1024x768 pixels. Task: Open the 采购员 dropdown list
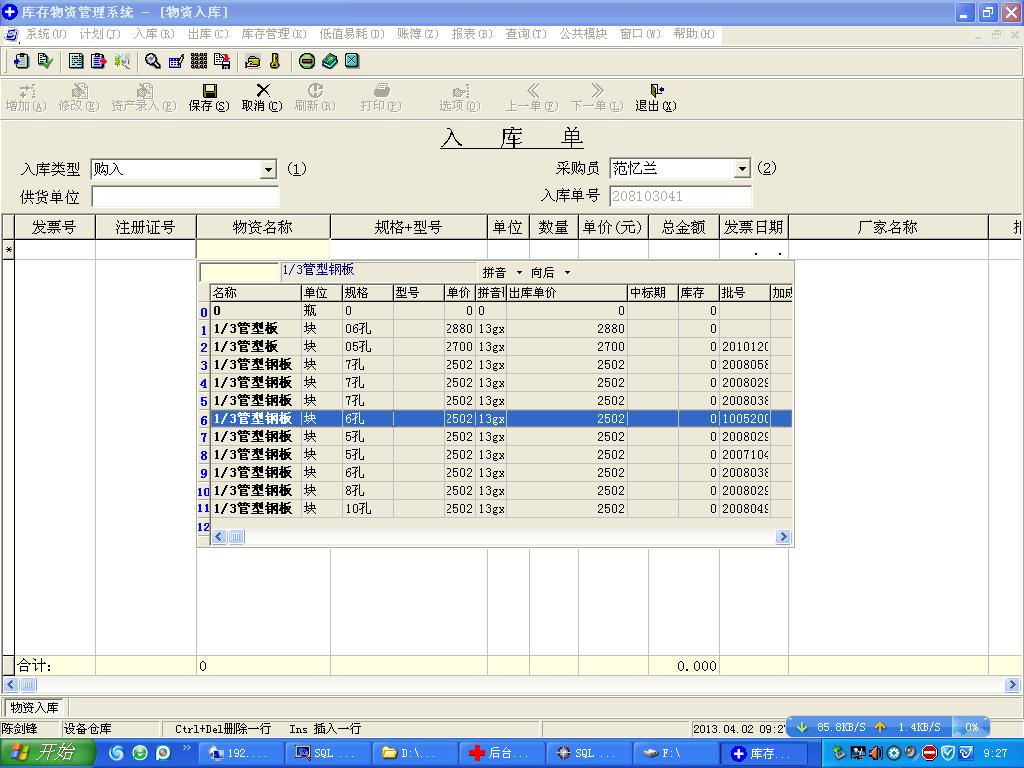pos(742,169)
